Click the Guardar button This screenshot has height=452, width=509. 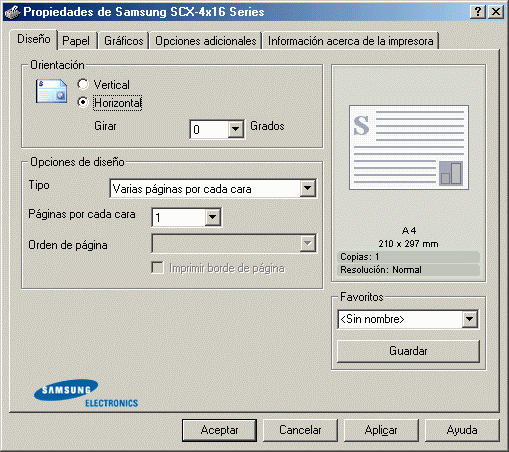click(x=408, y=351)
